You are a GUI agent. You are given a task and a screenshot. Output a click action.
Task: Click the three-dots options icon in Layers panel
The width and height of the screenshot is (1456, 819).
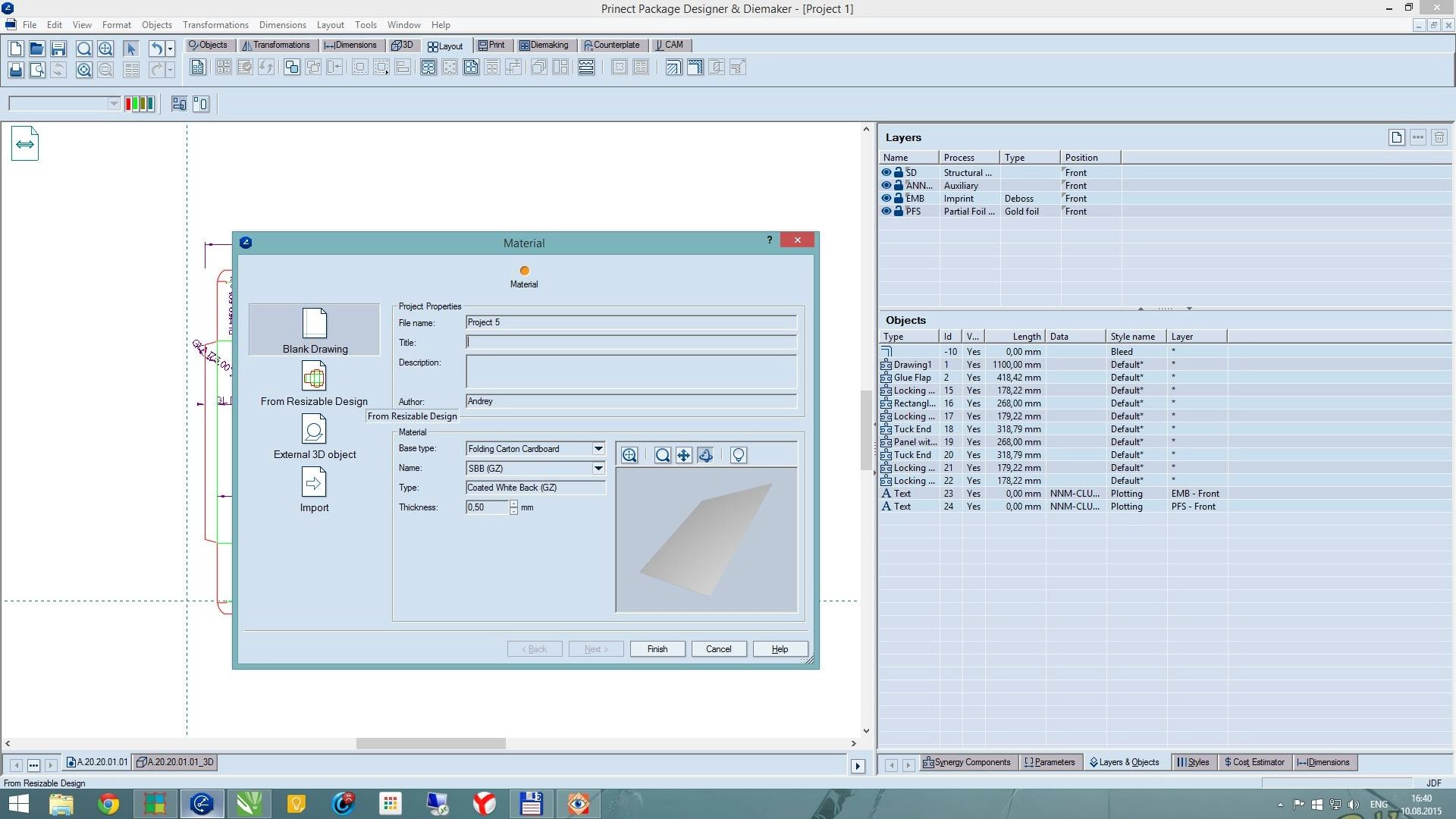click(x=1418, y=137)
